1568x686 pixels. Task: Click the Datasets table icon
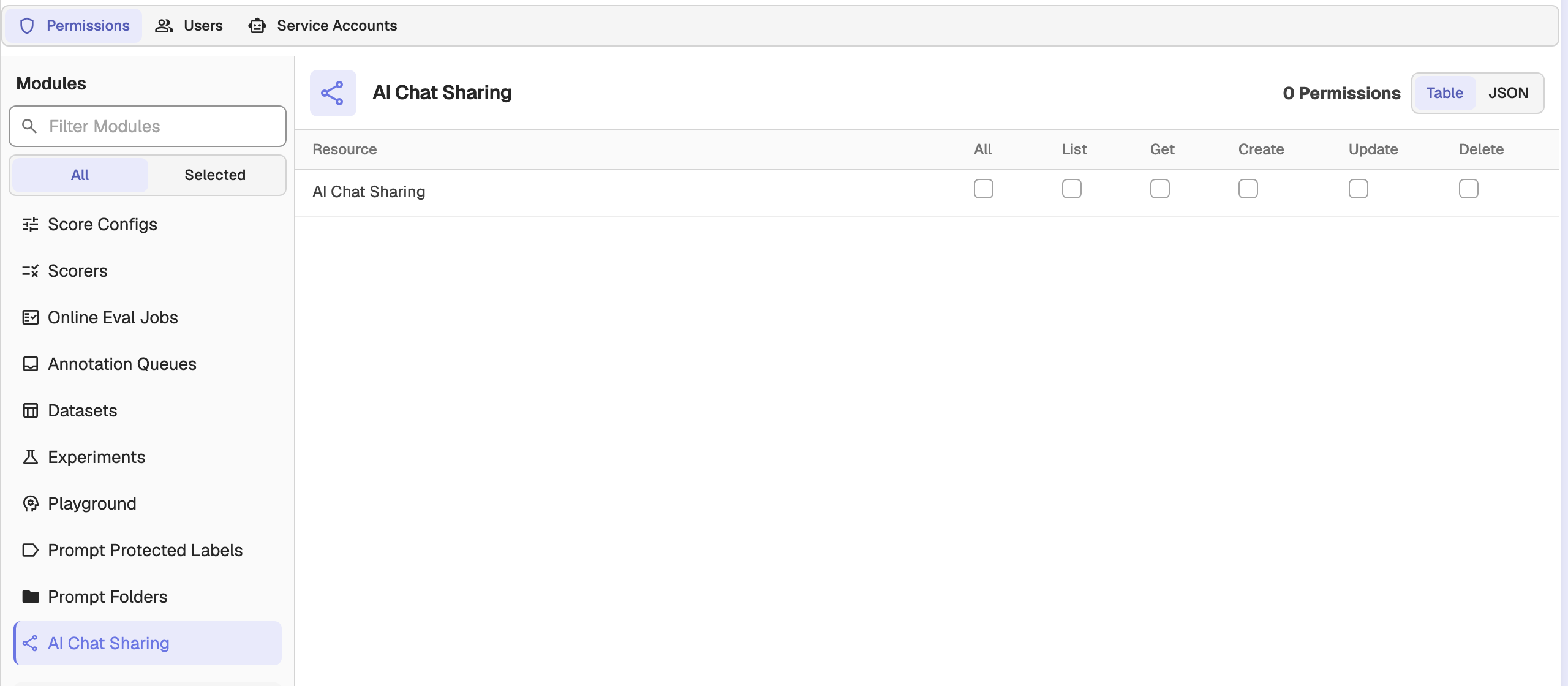[31, 410]
